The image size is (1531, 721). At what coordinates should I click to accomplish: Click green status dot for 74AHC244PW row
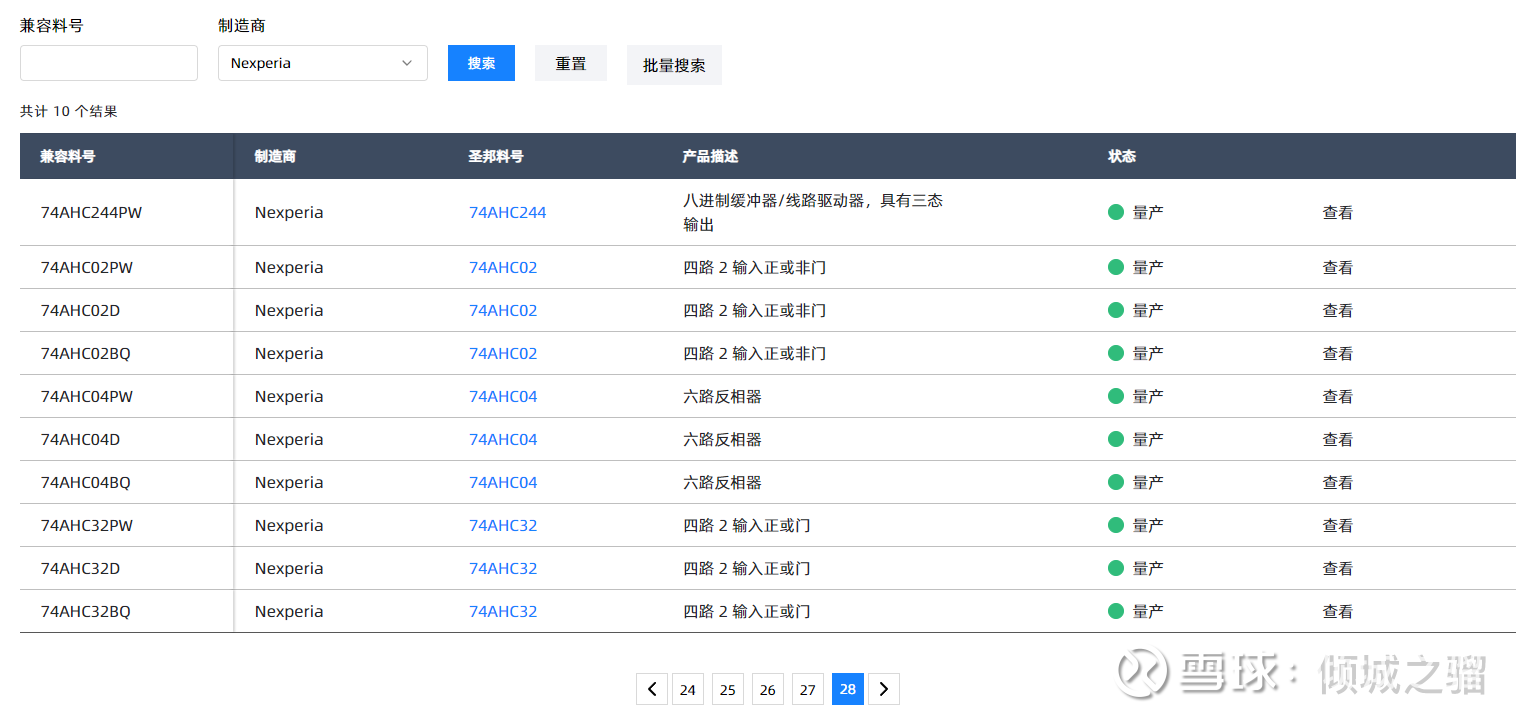1116,212
